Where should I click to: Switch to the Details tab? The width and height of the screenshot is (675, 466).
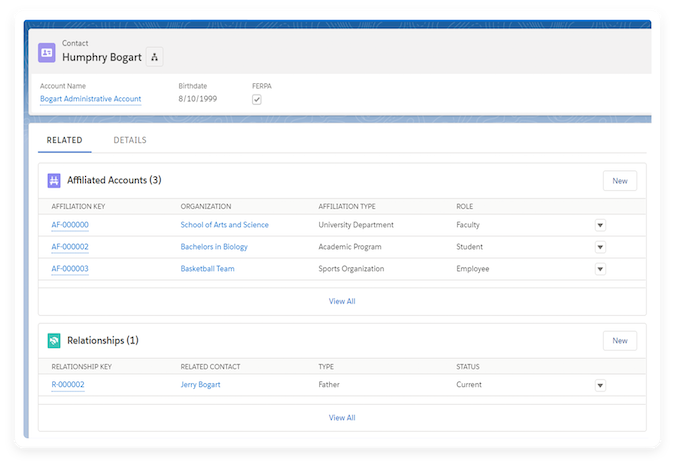click(130, 140)
